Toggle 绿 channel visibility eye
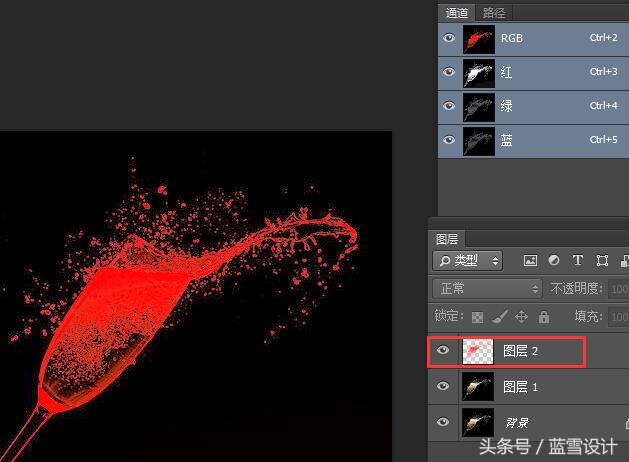The width and height of the screenshot is (629, 462). (449, 106)
